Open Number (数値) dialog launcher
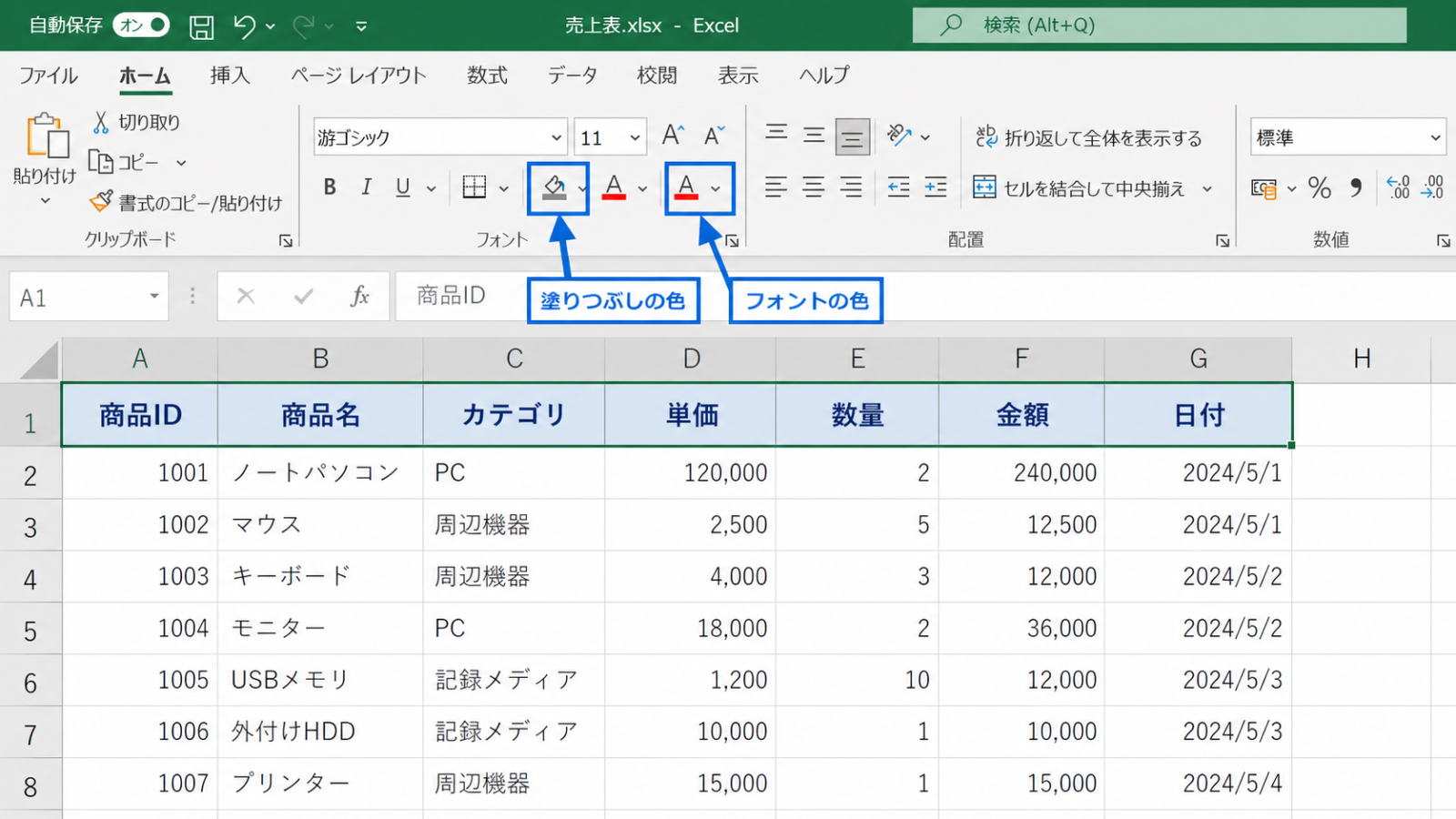The image size is (1456, 819). (1443, 241)
